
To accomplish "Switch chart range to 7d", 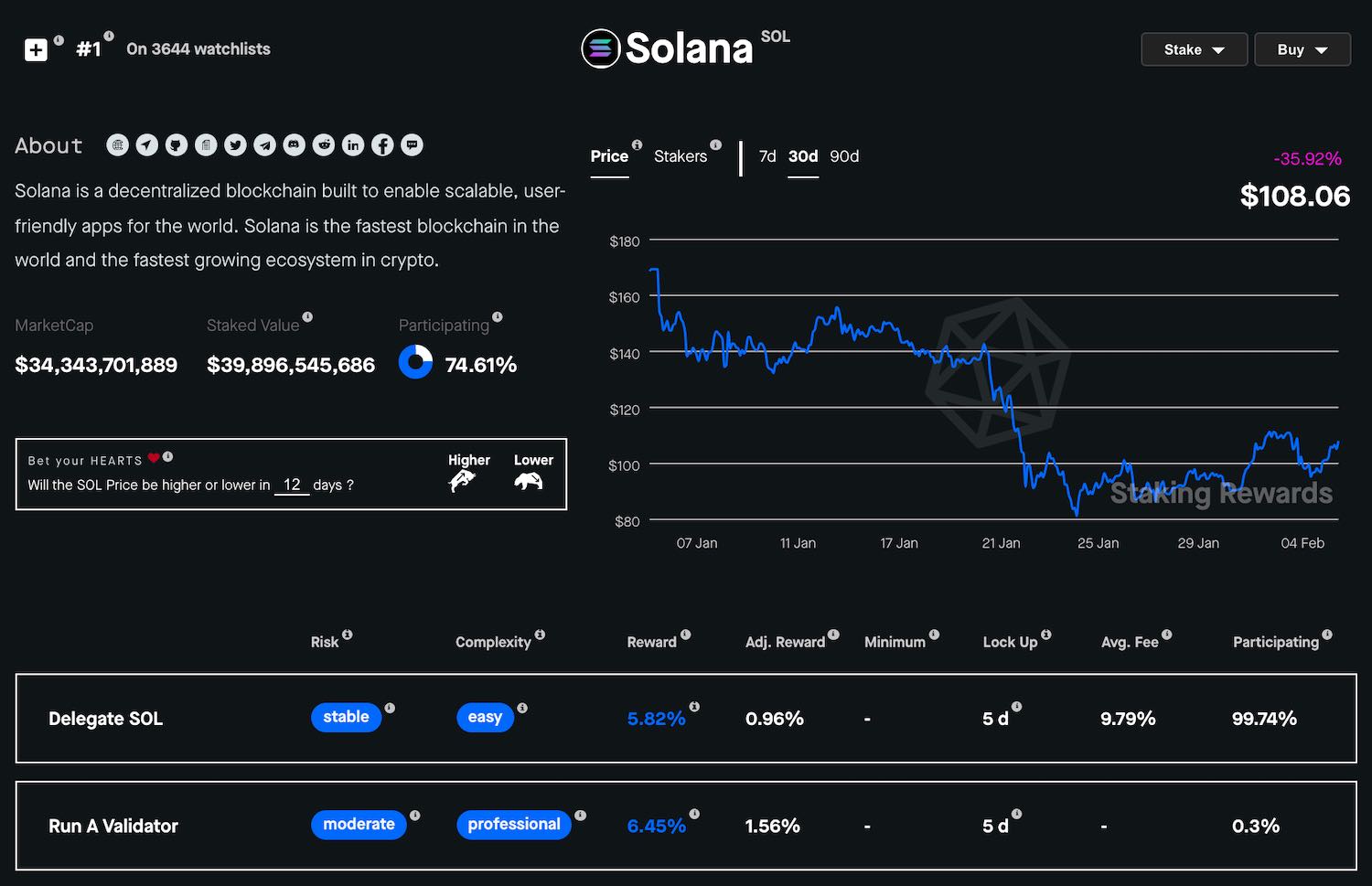I will pos(767,156).
